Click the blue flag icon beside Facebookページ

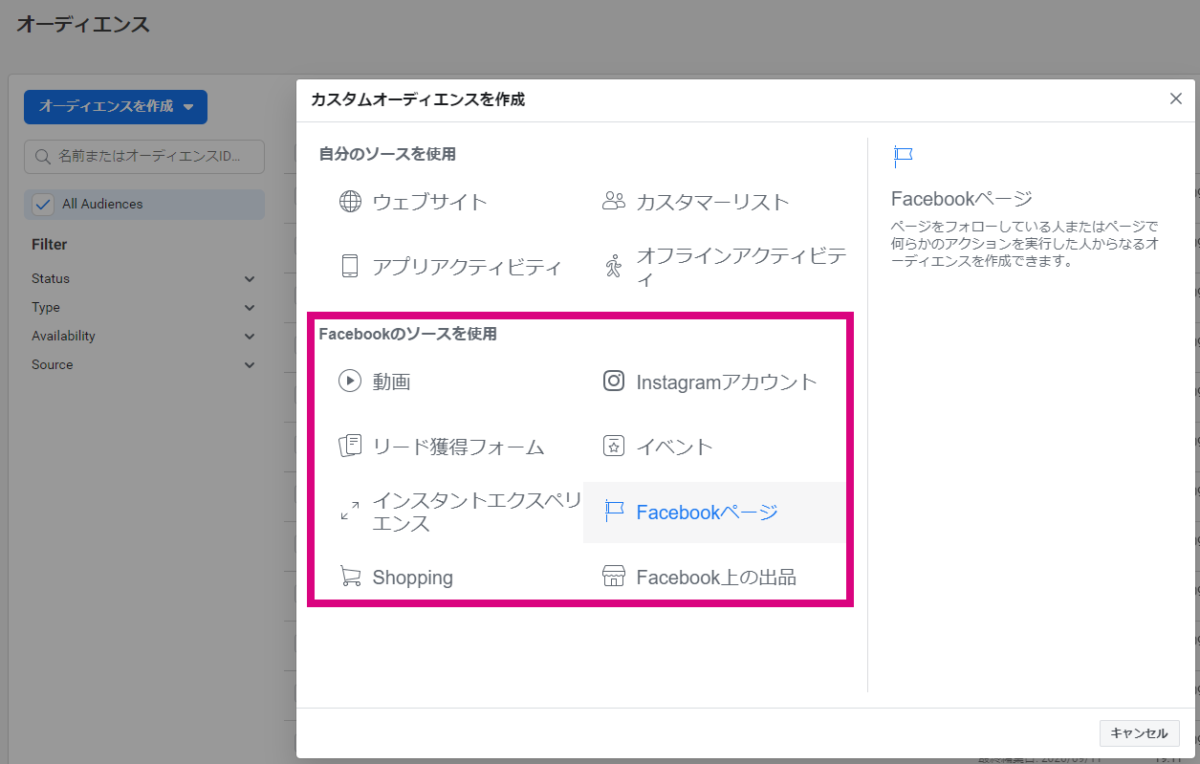pyautogui.click(x=614, y=512)
